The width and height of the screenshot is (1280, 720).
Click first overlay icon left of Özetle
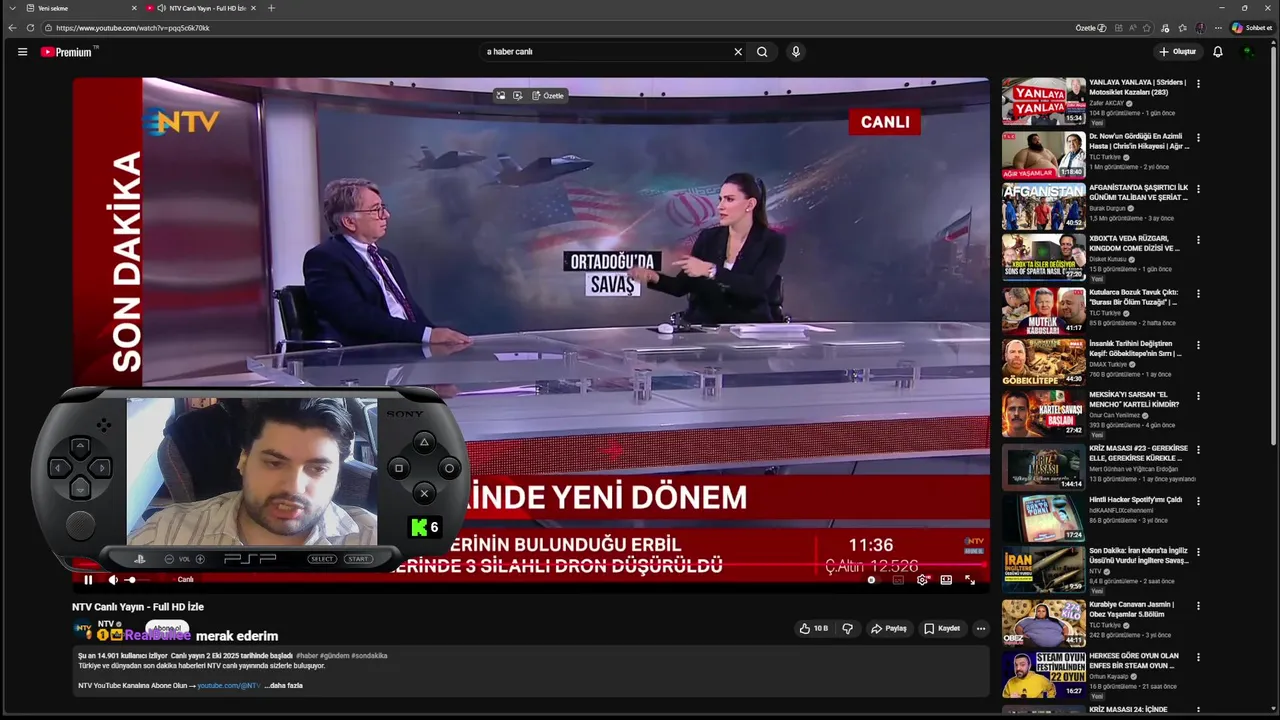point(500,95)
